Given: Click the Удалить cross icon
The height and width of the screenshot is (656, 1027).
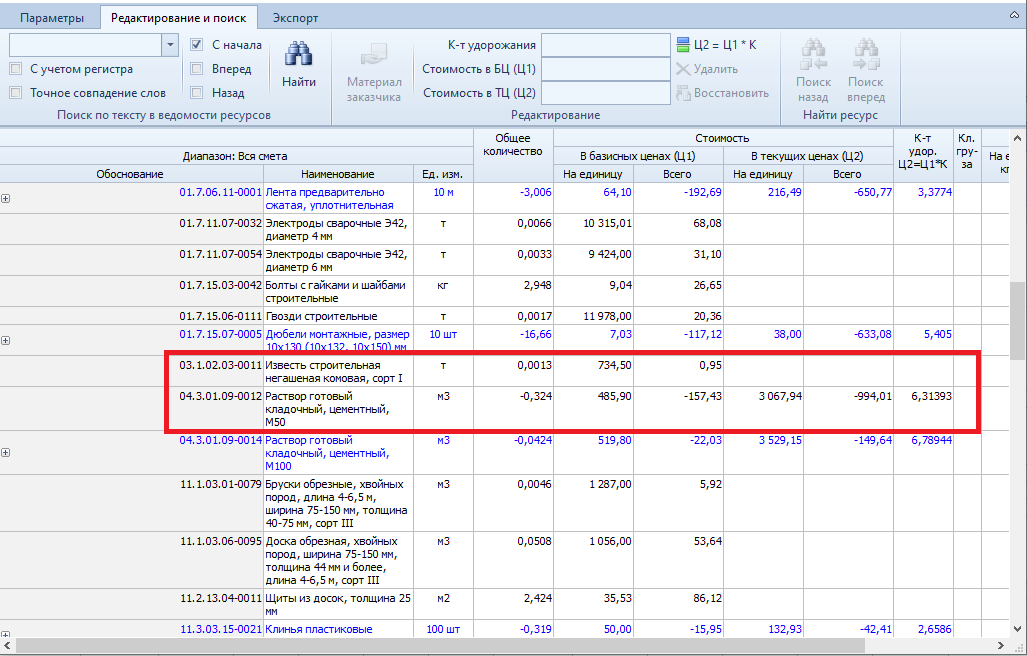Looking at the screenshot, I should 684,69.
